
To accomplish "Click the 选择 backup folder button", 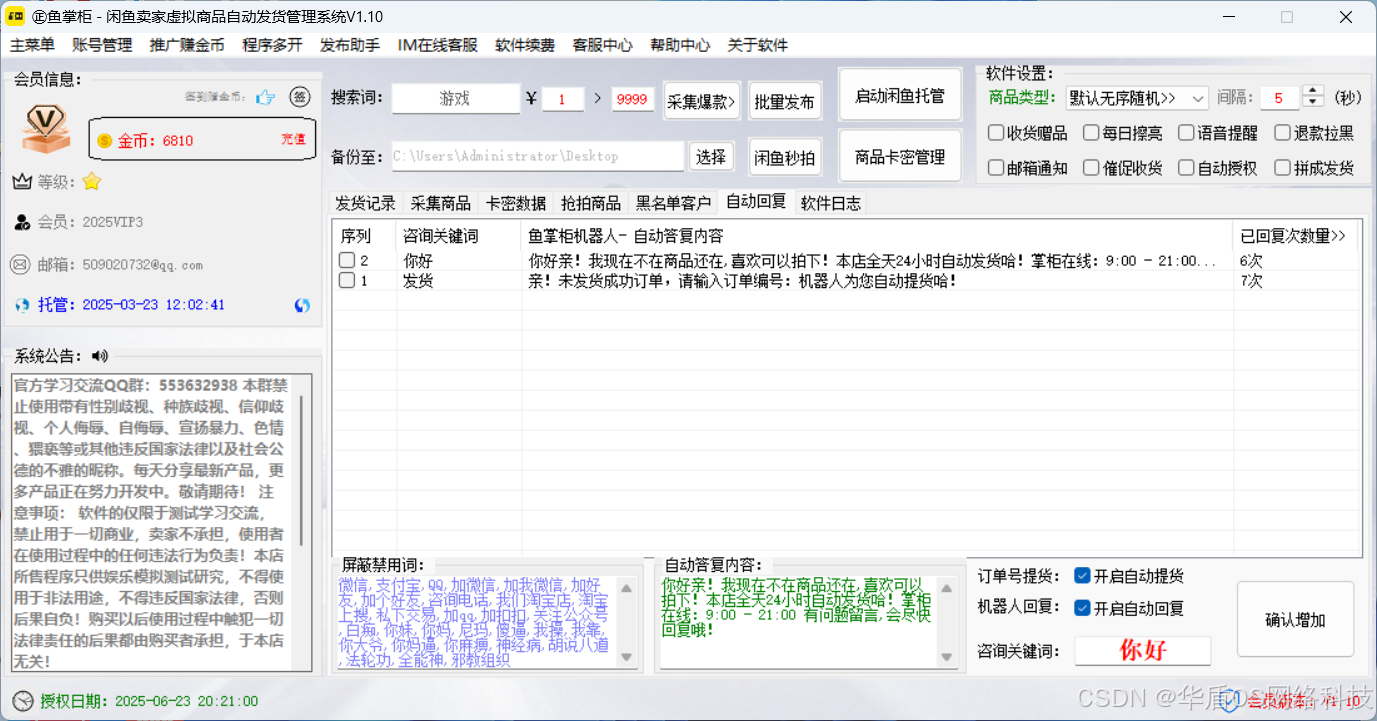I will [711, 157].
